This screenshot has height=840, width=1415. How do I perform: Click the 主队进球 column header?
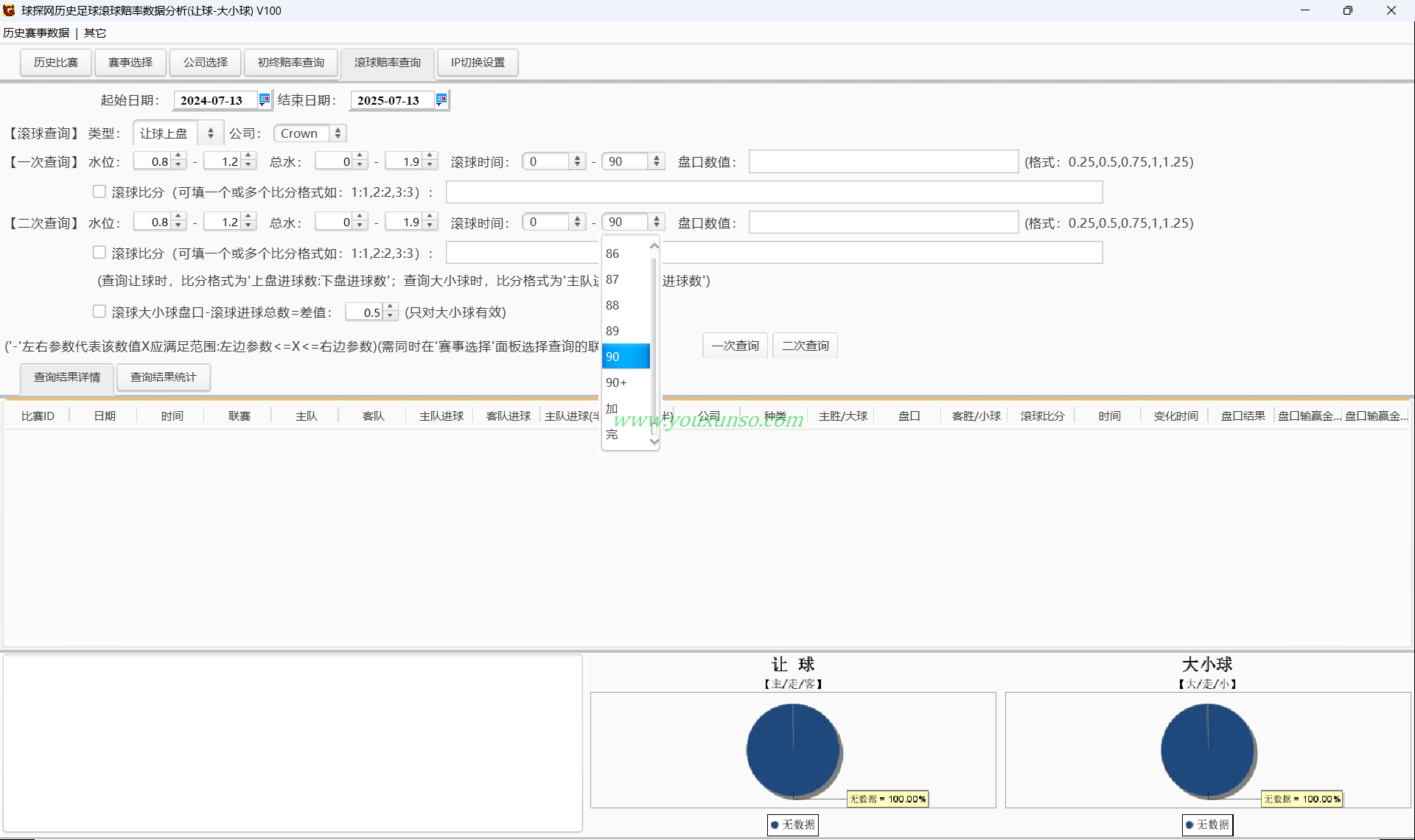pos(441,416)
